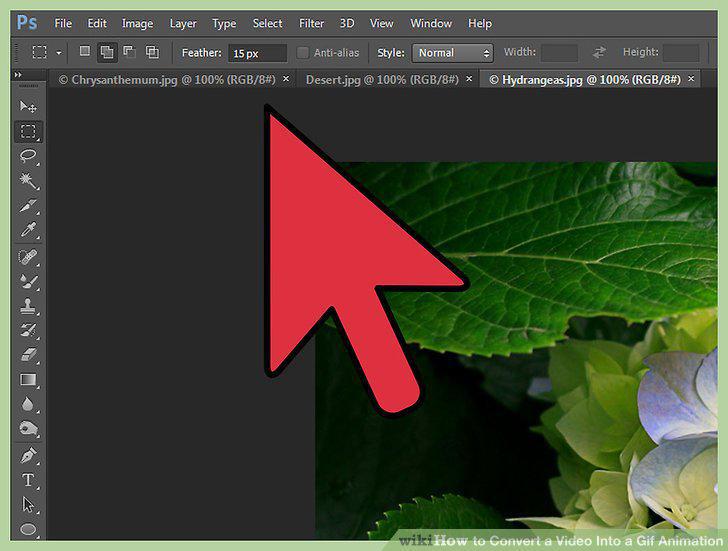728x551 pixels.
Task: Open the Select menu
Action: 267,23
